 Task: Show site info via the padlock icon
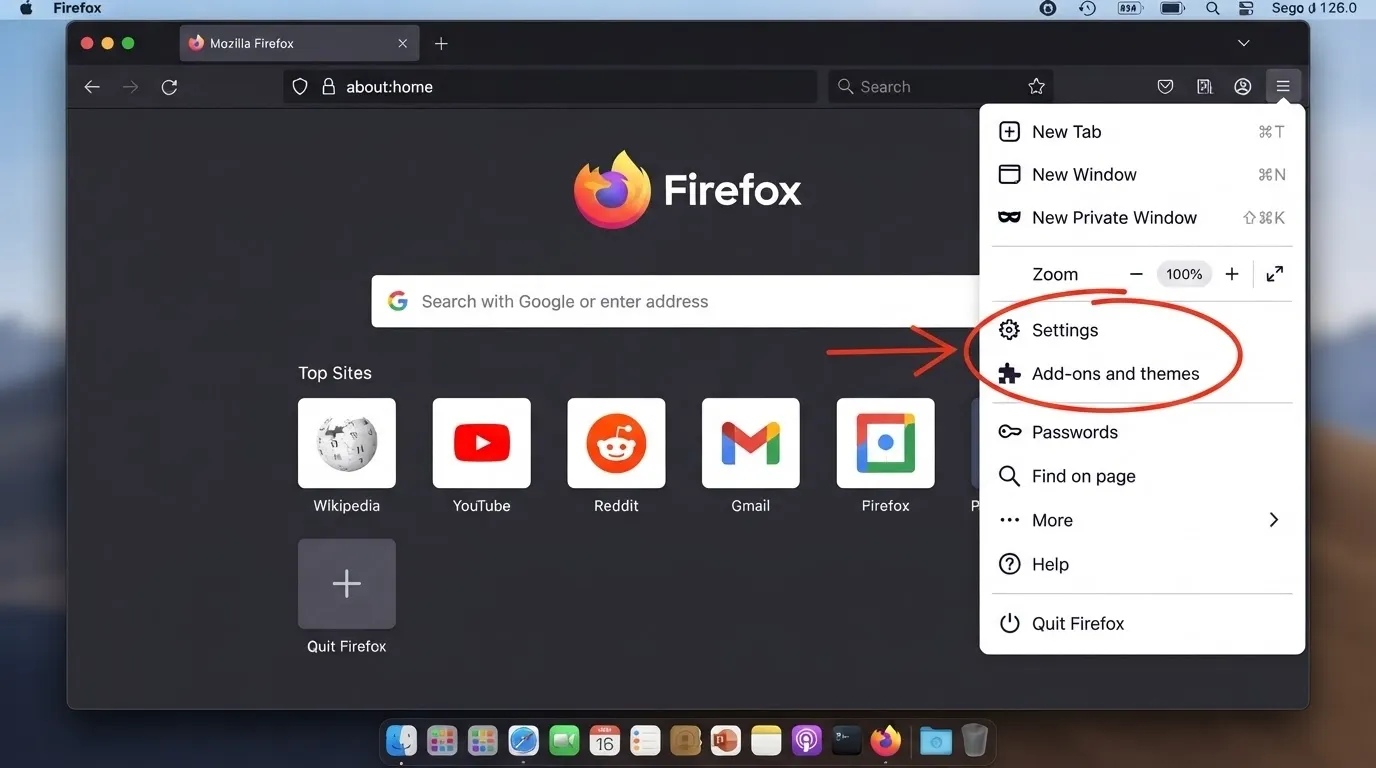click(328, 87)
